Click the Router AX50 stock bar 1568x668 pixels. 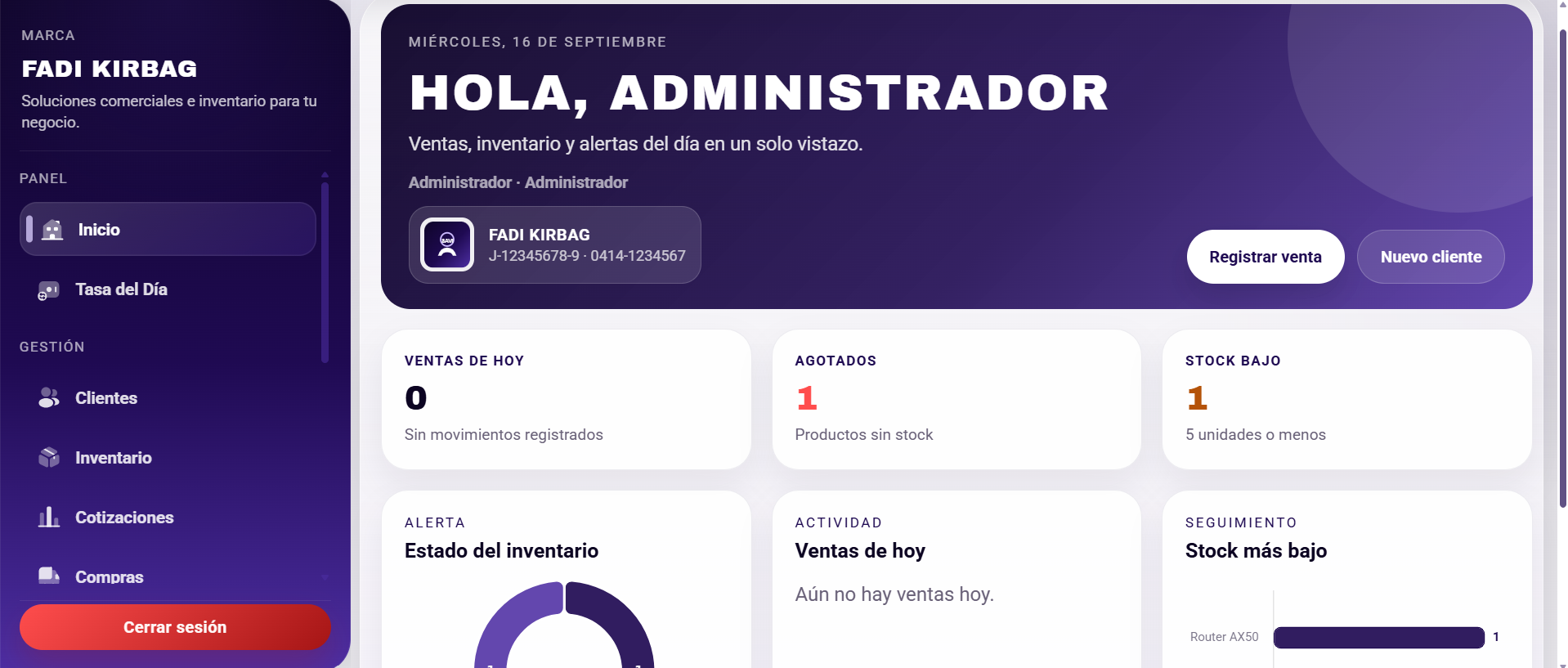pyautogui.click(x=1379, y=638)
